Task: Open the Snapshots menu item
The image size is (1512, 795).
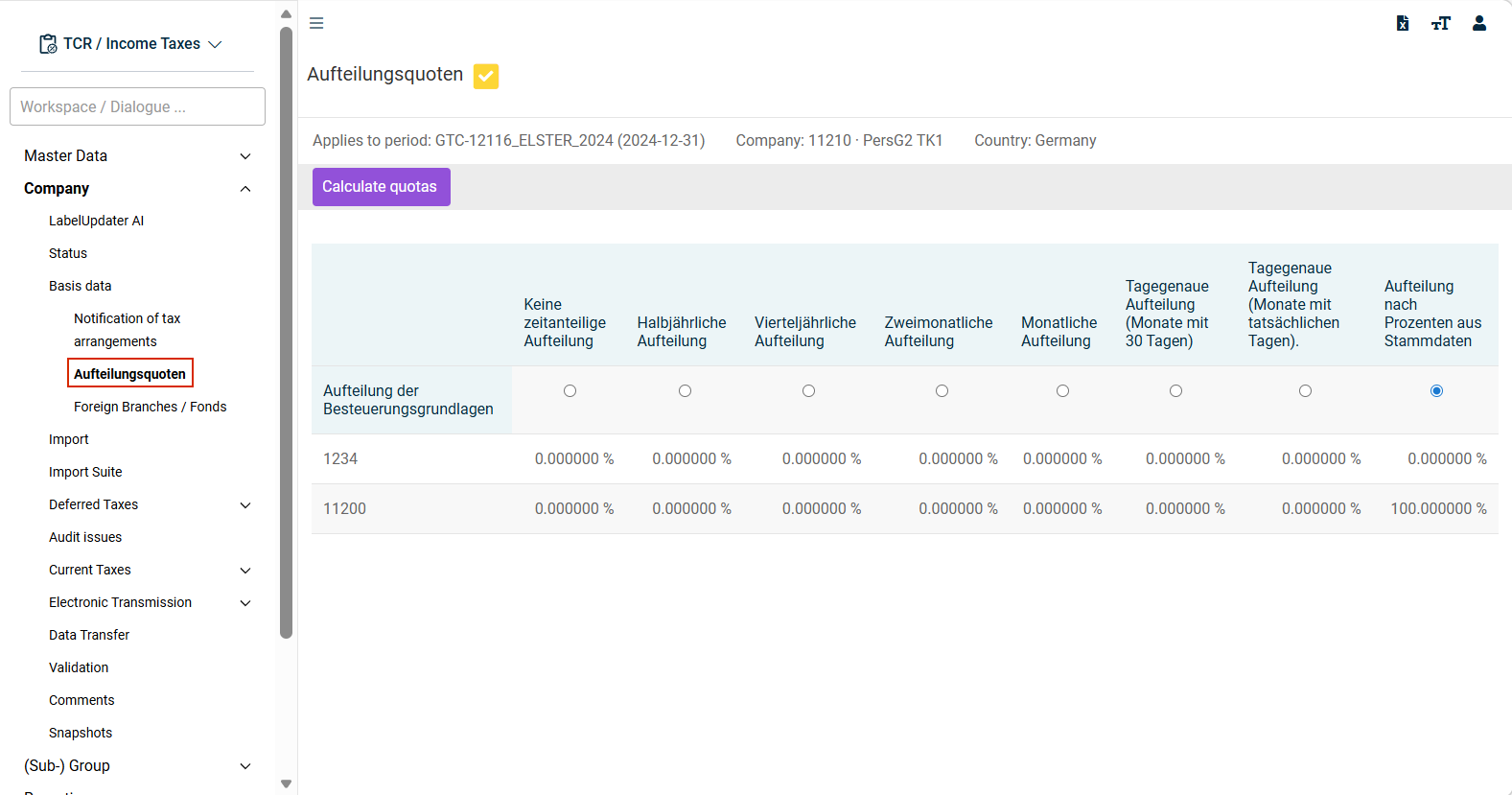Action: click(81, 733)
